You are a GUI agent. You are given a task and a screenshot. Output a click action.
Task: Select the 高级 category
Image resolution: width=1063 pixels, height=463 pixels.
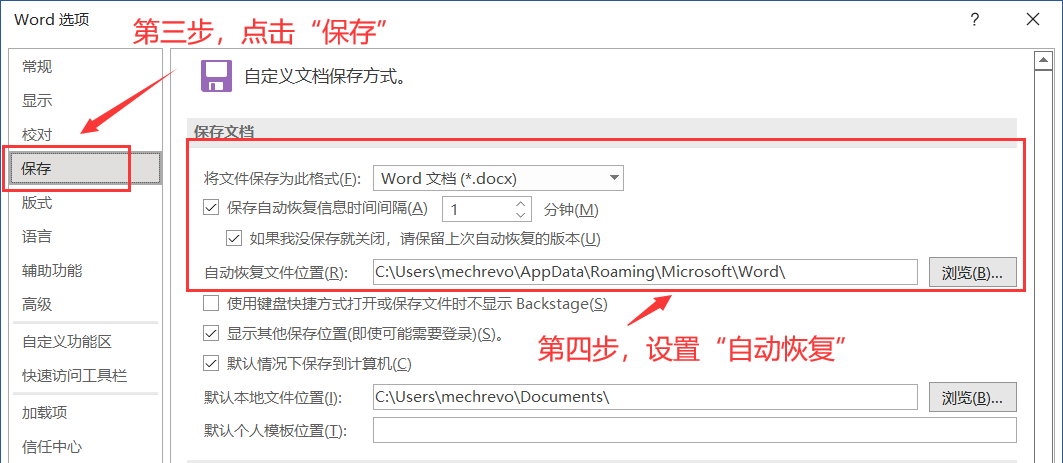tap(37, 304)
